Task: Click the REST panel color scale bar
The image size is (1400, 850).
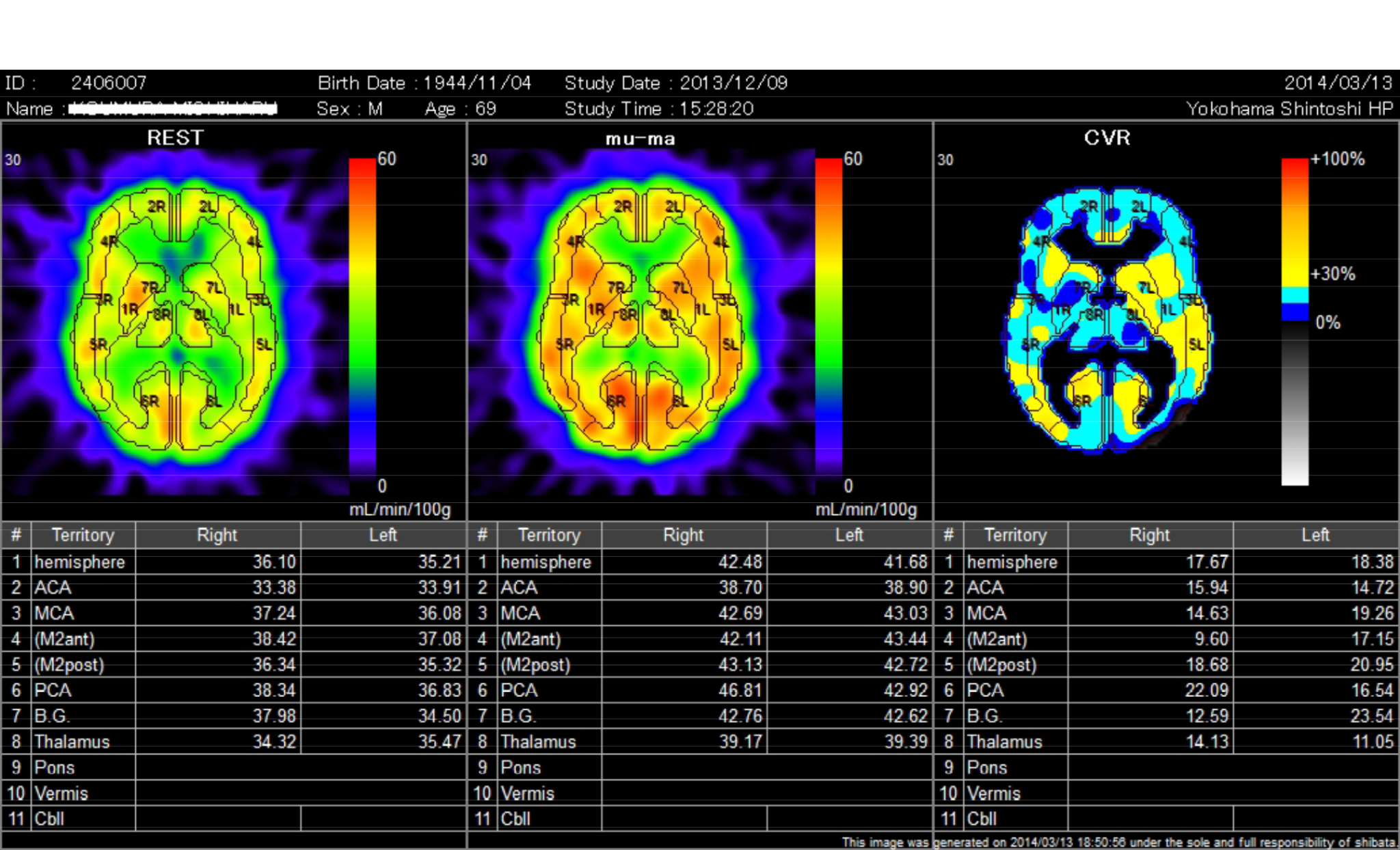Action: pos(362,321)
